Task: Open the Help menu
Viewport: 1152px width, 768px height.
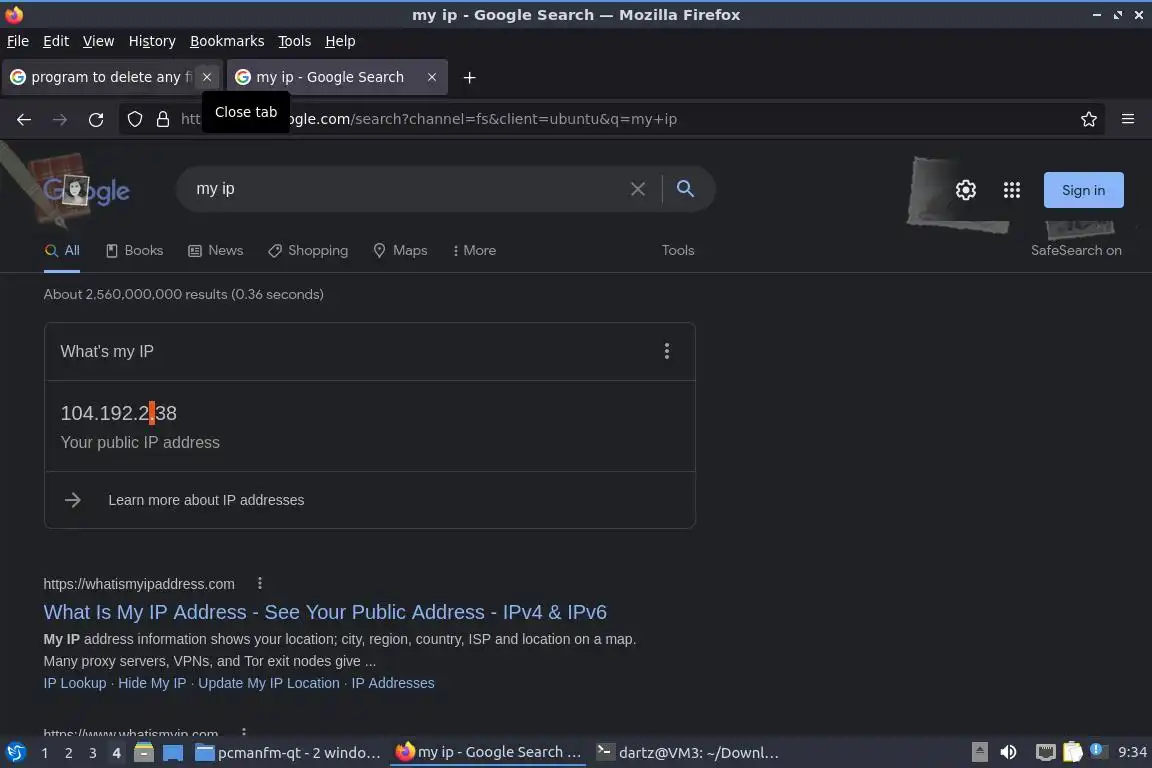Action: coord(340,41)
